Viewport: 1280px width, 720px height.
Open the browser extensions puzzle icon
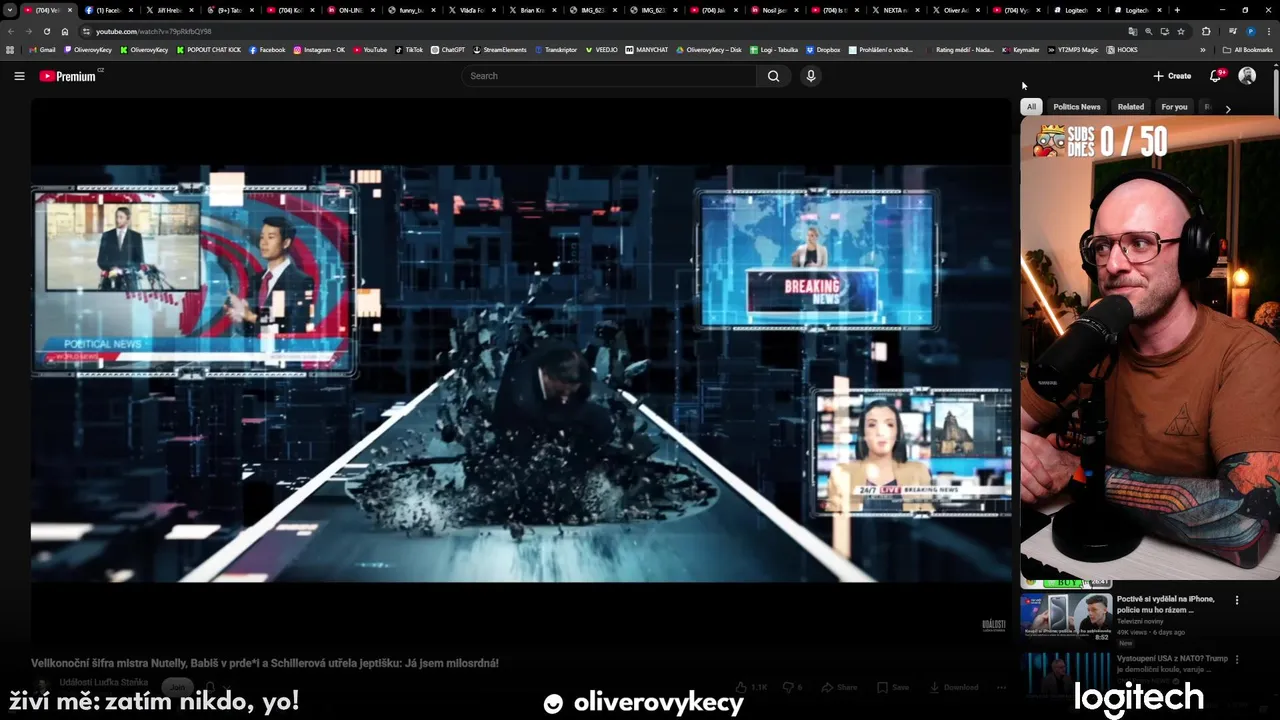click(x=1205, y=31)
